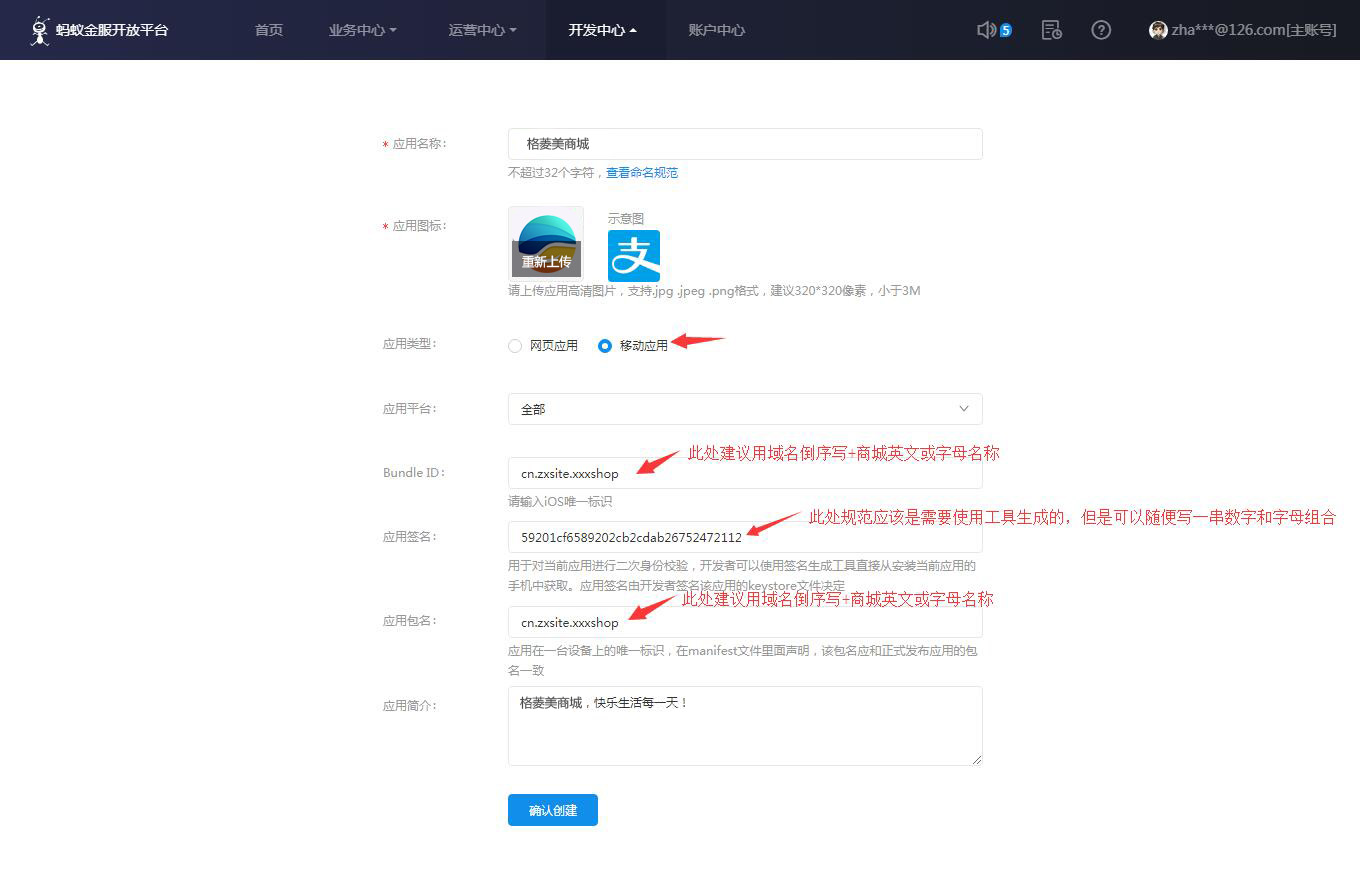Focus the 应用包名 input field
The height and width of the screenshot is (884, 1360).
pyautogui.click(x=745, y=622)
